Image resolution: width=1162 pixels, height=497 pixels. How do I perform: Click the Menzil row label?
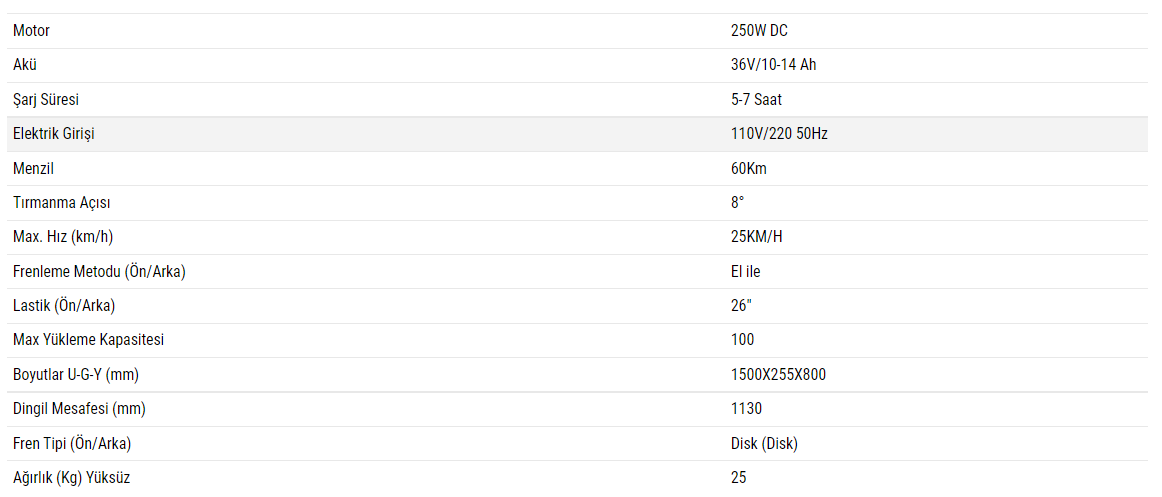(x=32, y=168)
